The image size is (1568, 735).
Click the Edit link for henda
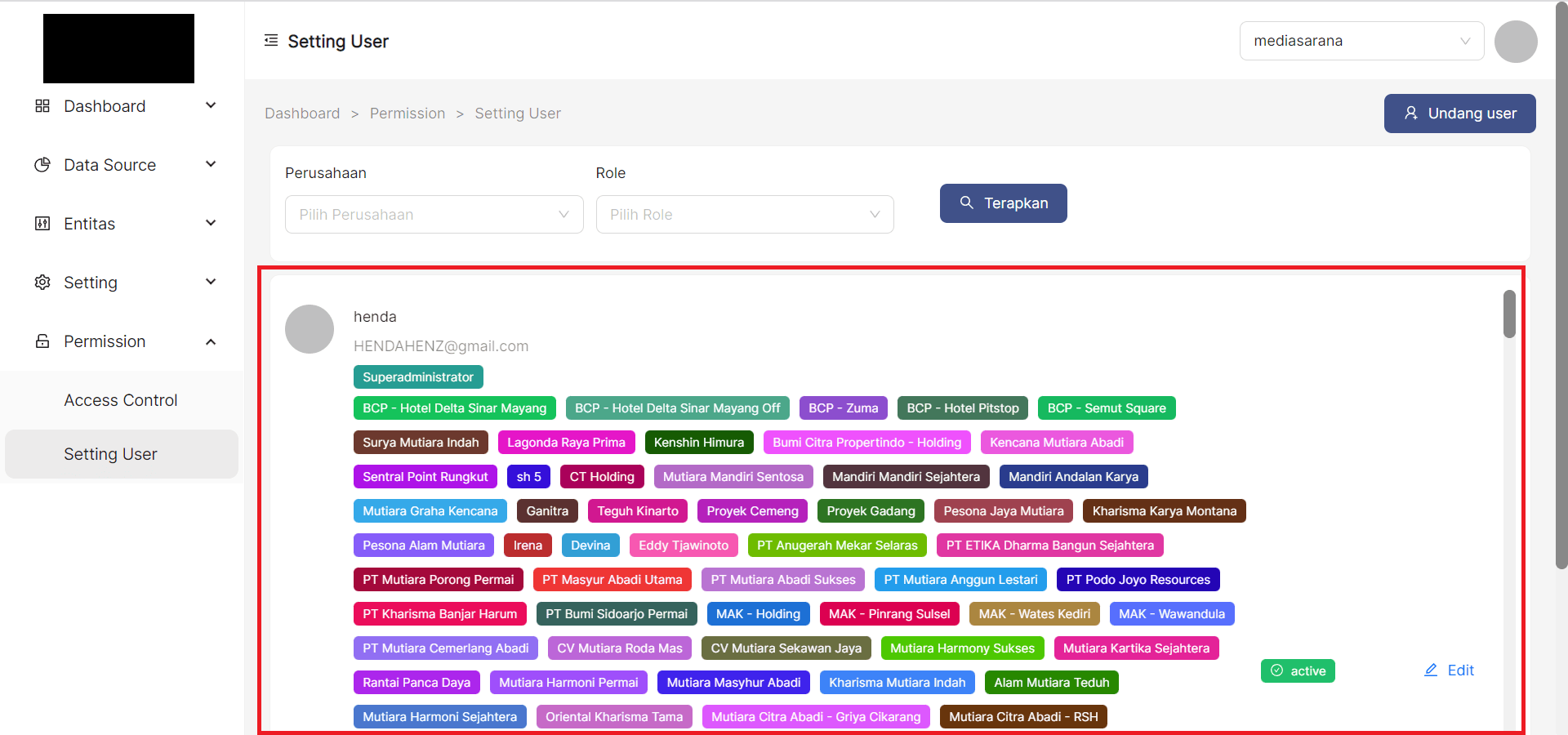click(1450, 670)
